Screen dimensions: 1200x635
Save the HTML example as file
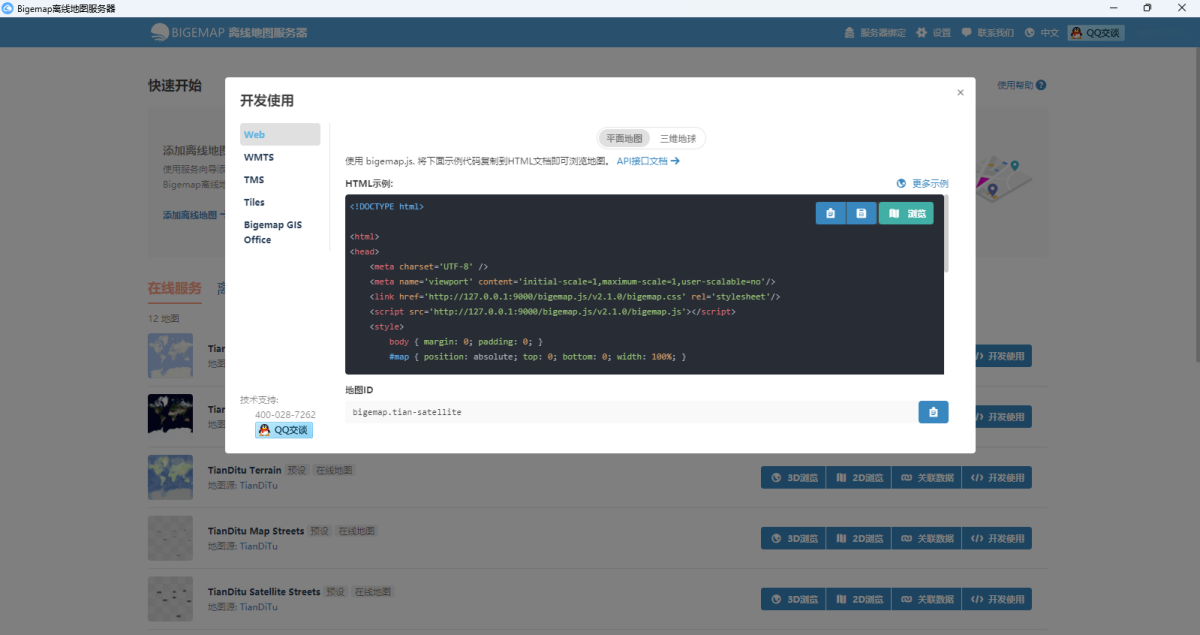click(860, 213)
